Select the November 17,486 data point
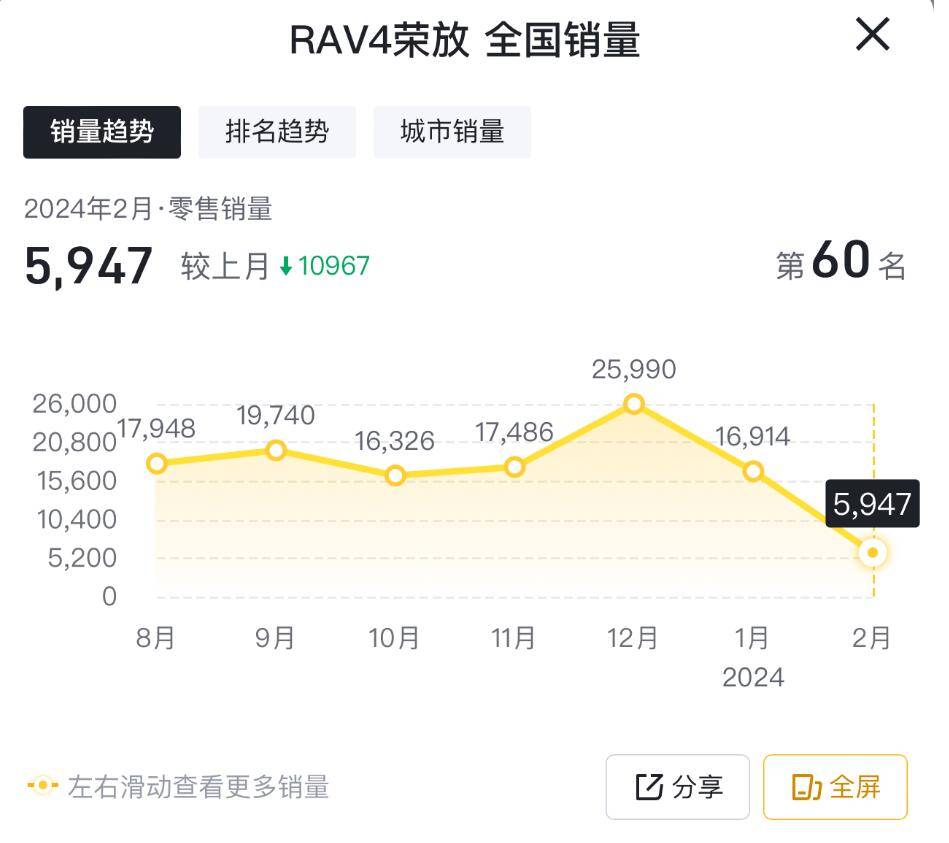This screenshot has width=949, height=843. (515, 465)
